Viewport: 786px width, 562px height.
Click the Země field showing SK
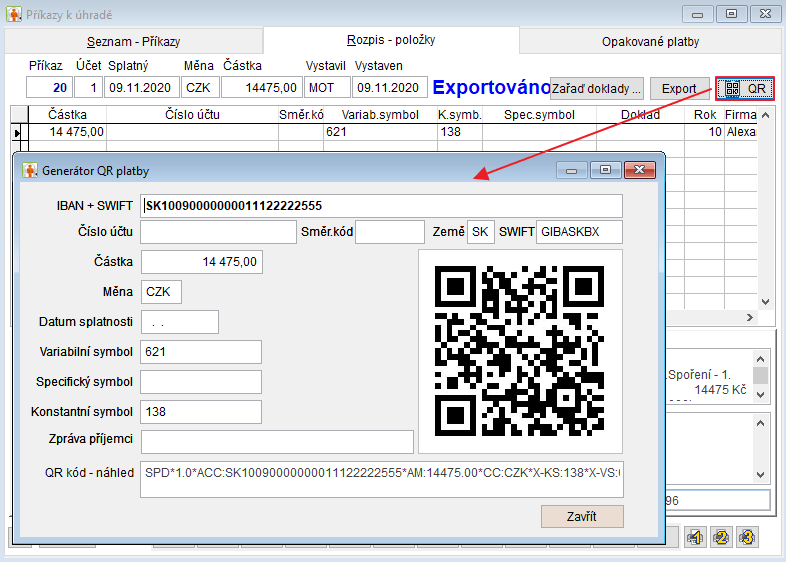click(x=481, y=232)
